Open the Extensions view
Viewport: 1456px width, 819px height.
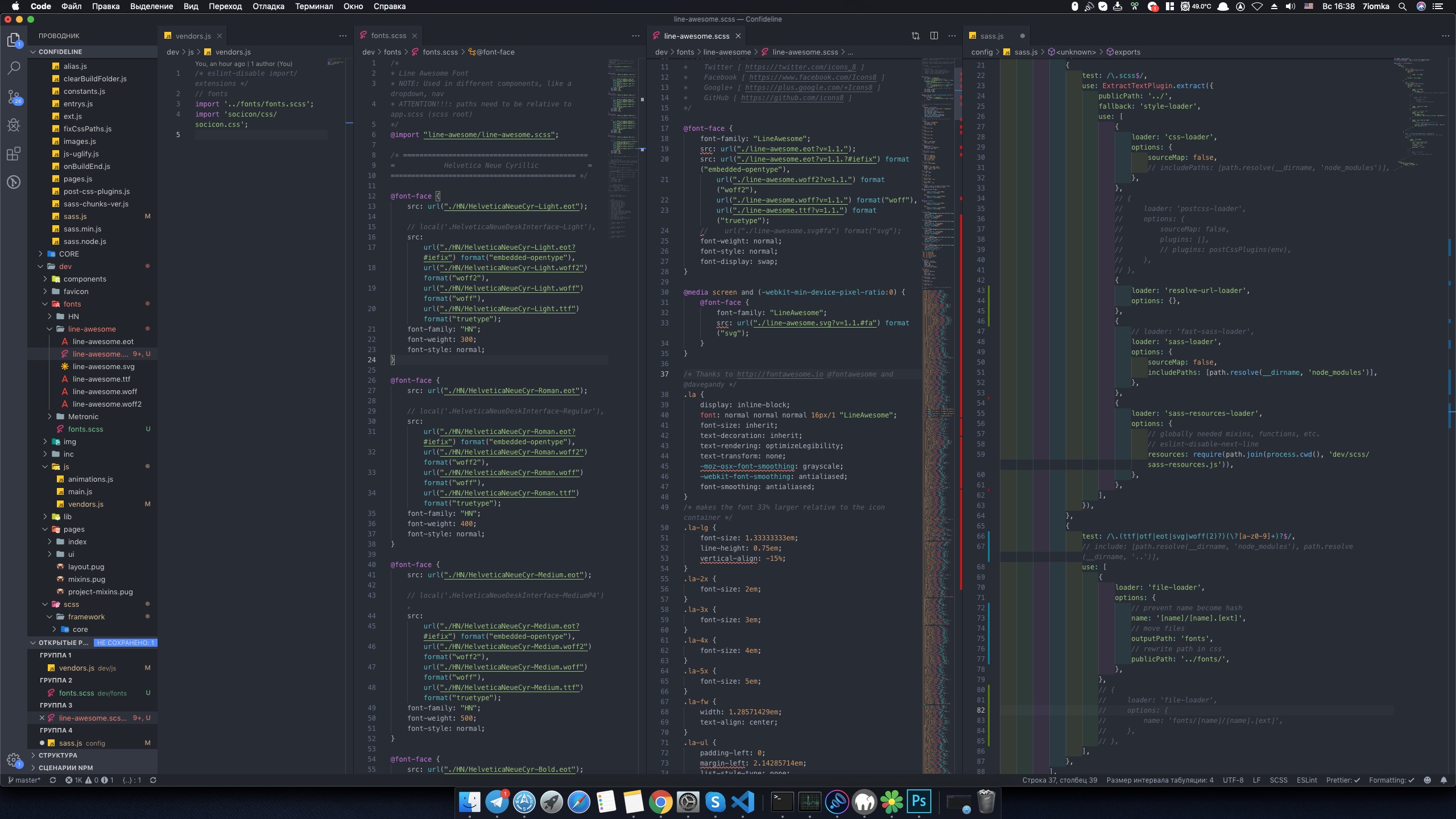pyautogui.click(x=14, y=154)
